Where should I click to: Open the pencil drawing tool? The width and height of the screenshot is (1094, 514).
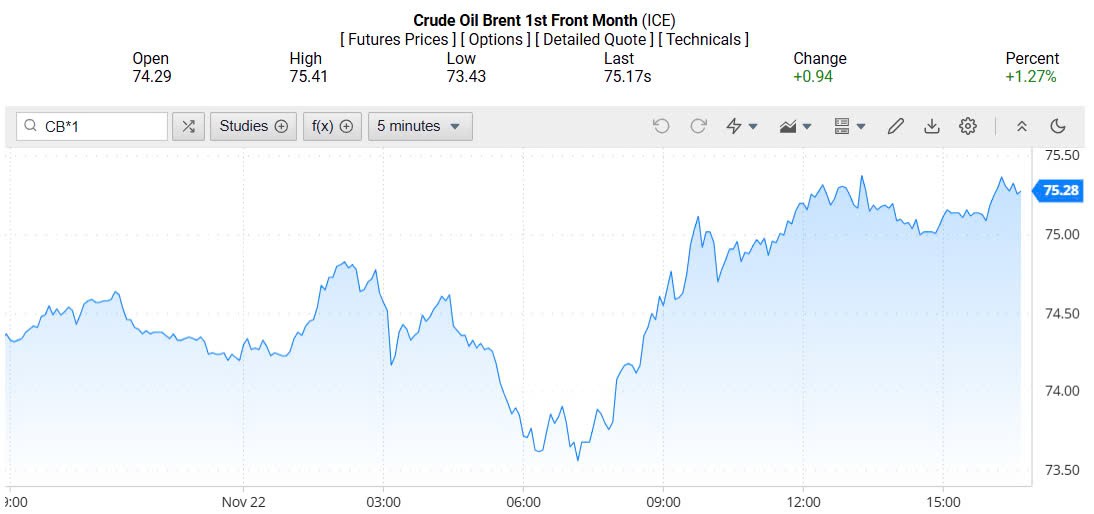point(896,126)
